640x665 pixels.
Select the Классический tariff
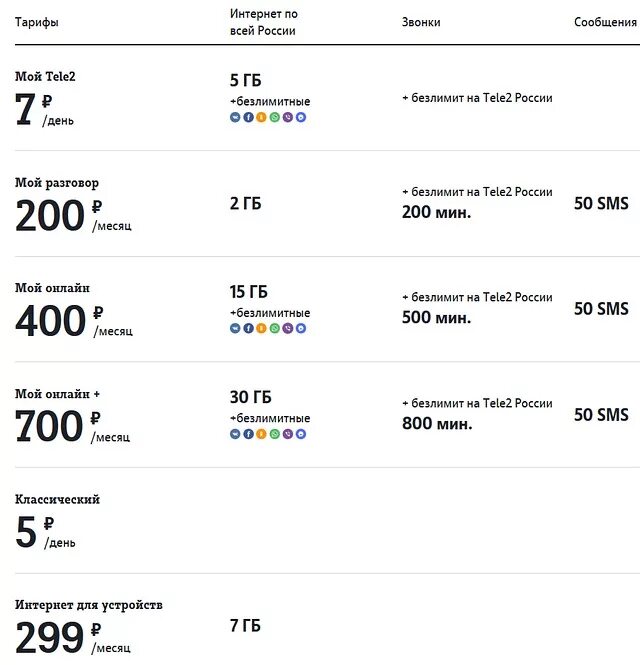[x=57, y=499]
